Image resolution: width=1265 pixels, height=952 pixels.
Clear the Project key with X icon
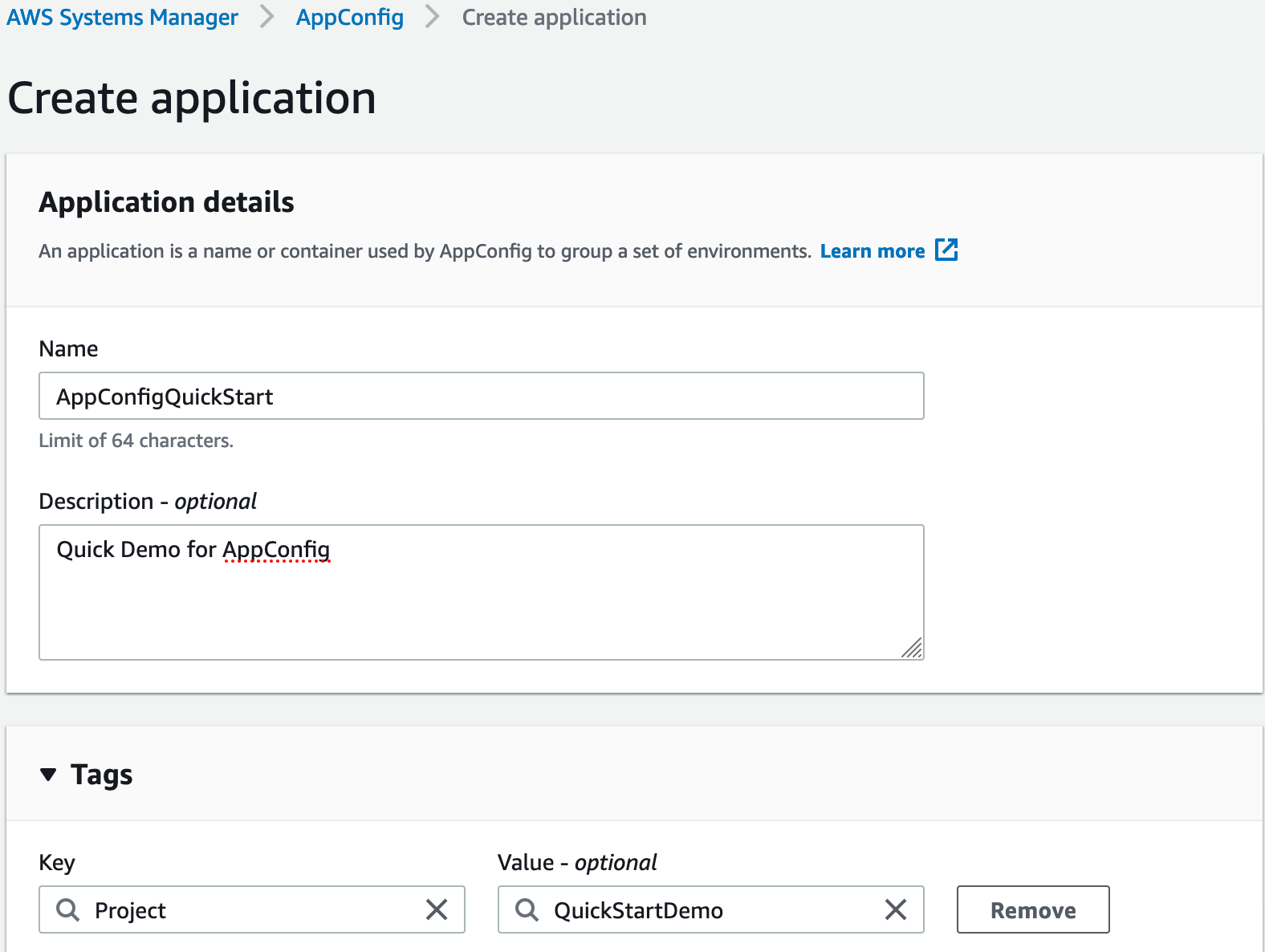tap(437, 909)
